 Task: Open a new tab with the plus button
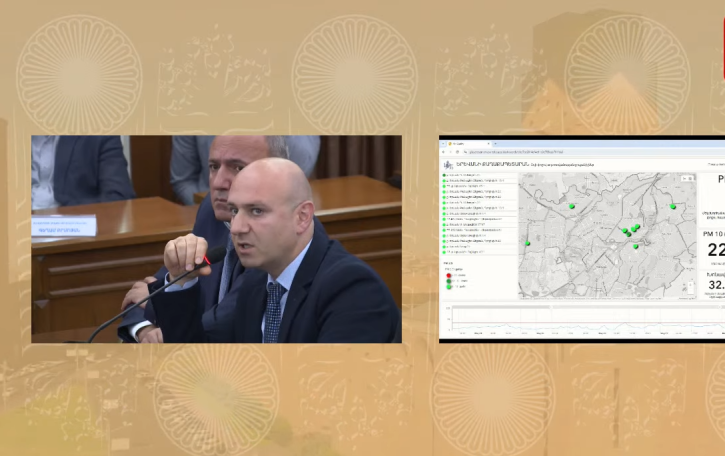[x=495, y=144]
